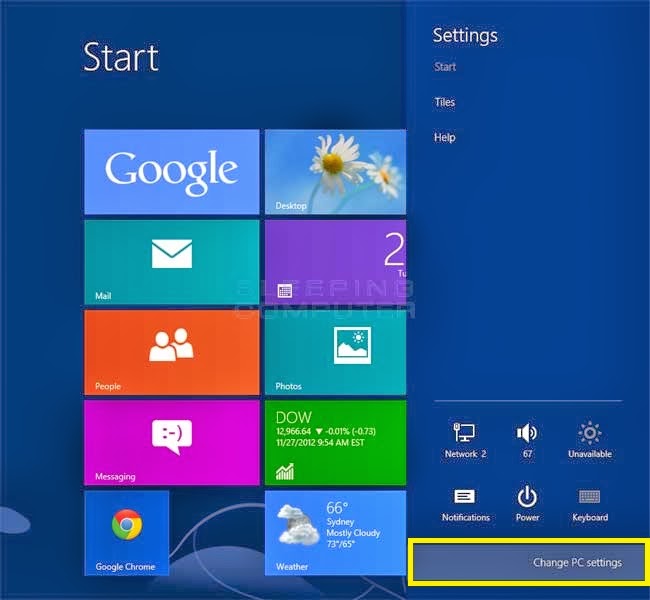650x600 pixels.
Task: Open the green DOW finance tile
Action: click(x=335, y=442)
